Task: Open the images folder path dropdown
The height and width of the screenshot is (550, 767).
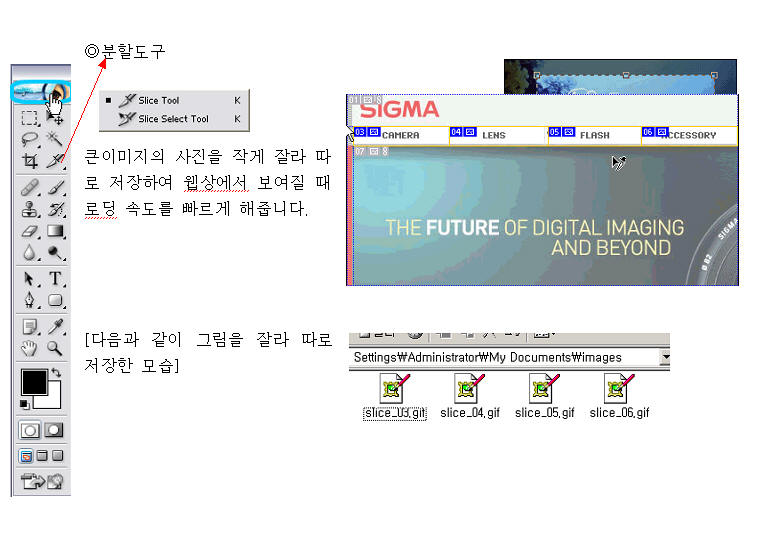Action: (664, 357)
